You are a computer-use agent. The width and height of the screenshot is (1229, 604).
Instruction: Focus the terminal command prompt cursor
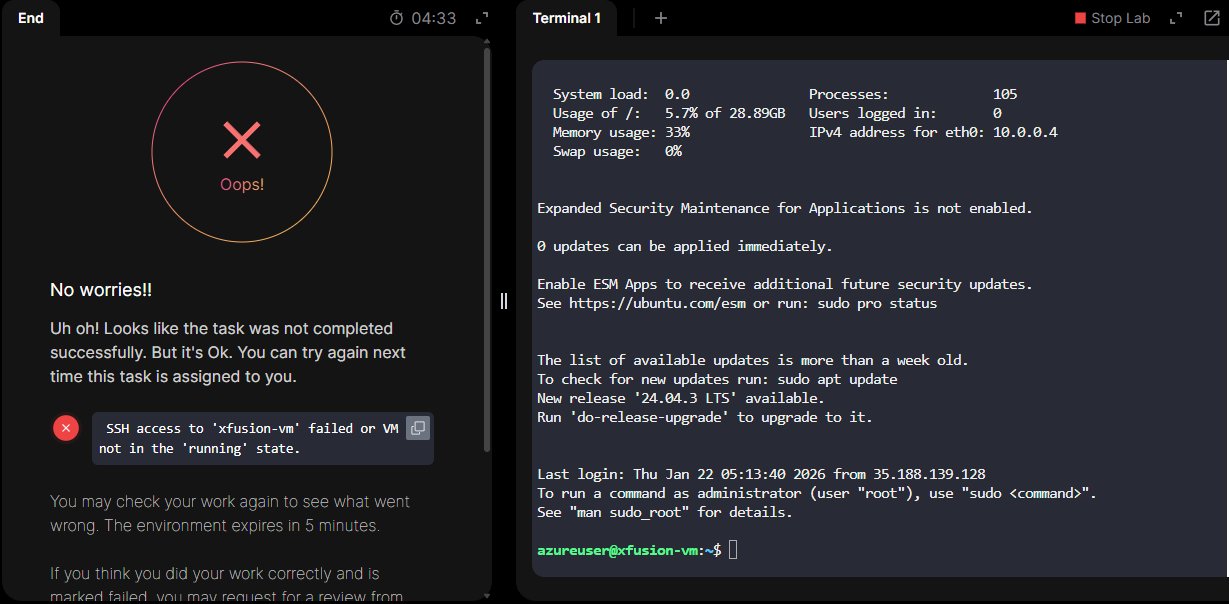[x=733, y=550]
